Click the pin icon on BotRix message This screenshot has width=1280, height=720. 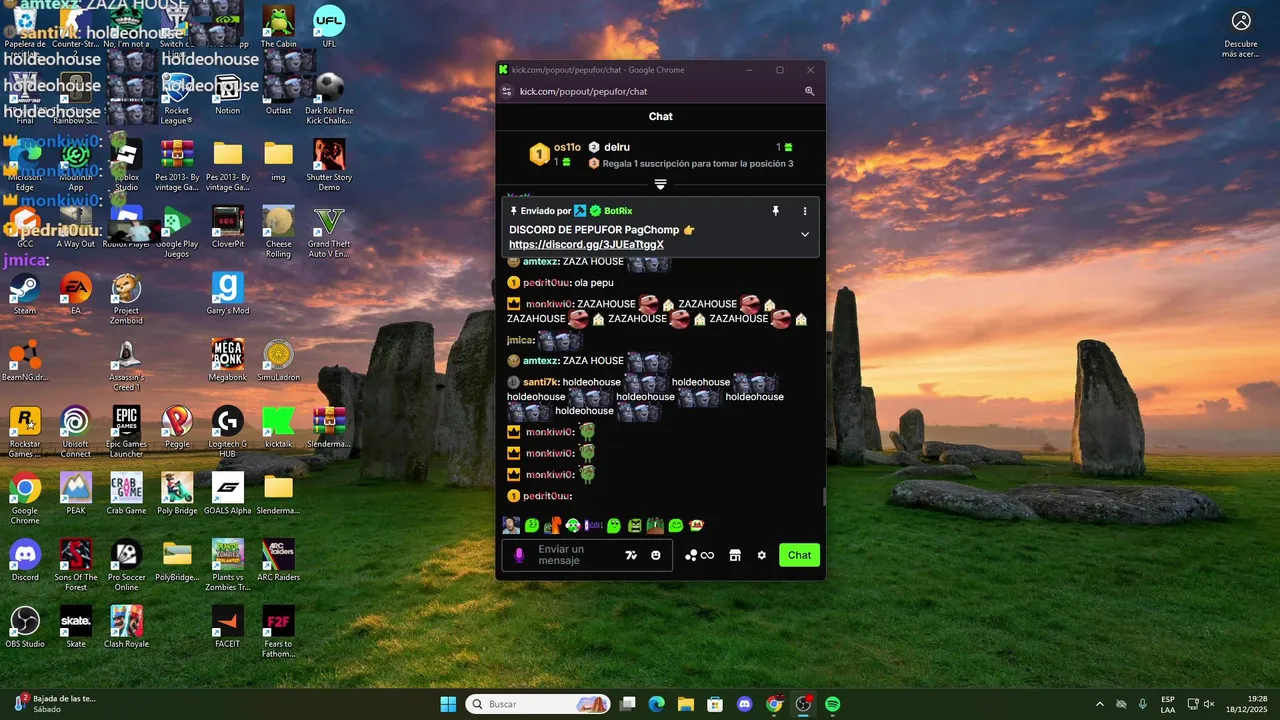pyautogui.click(x=775, y=211)
